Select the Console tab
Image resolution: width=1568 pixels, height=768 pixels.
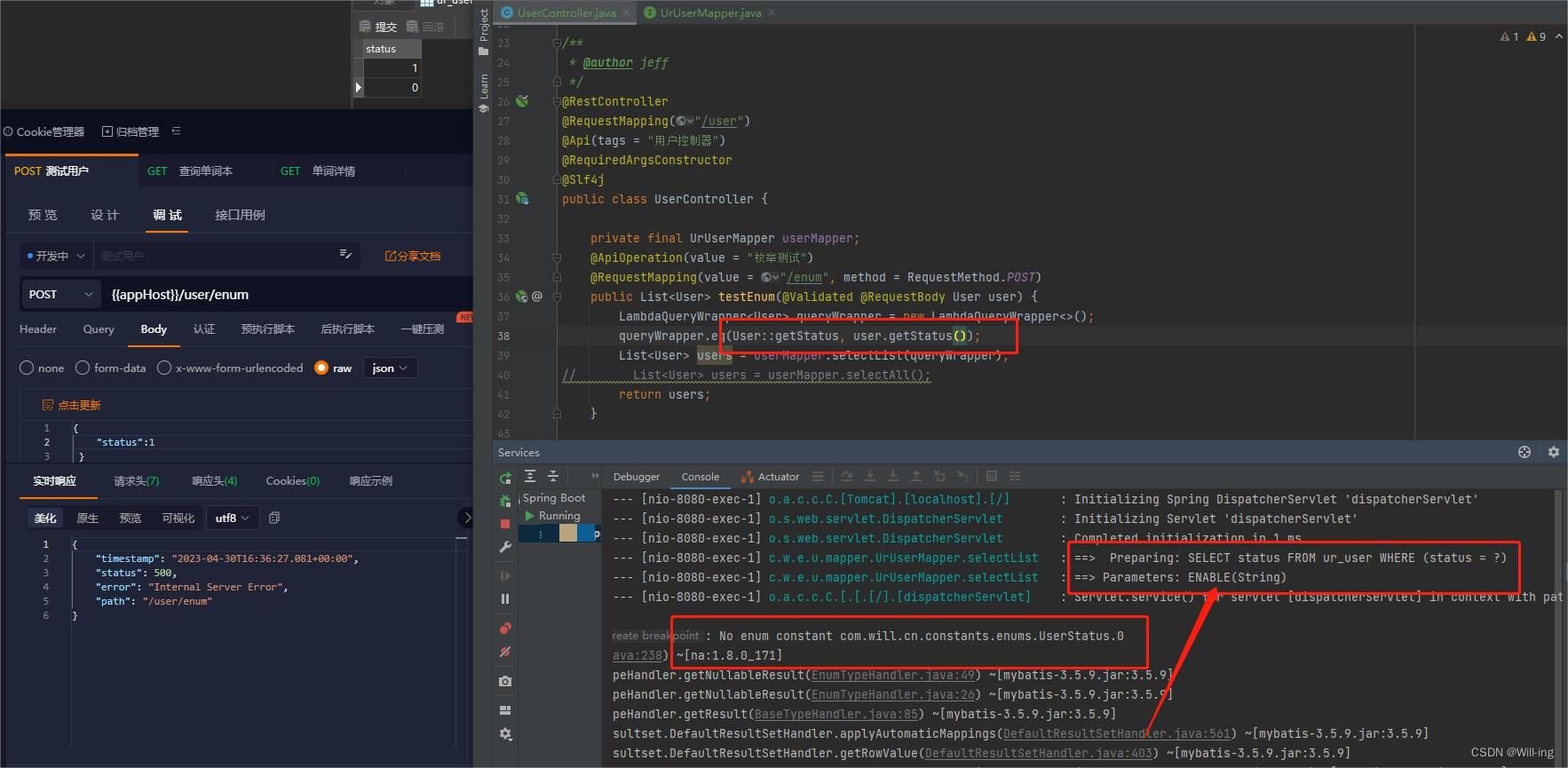point(701,477)
